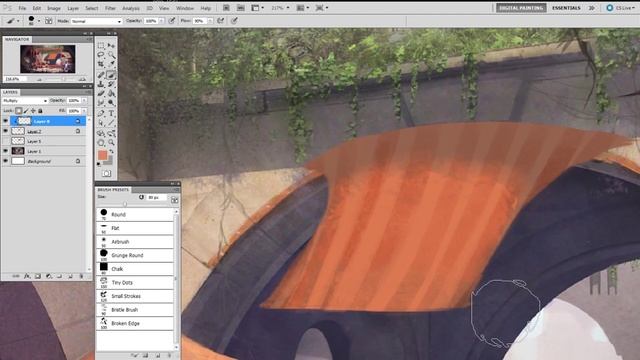Open brush Mode Normal dropdown
This screenshot has width=640, height=360.
coord(96,21)
